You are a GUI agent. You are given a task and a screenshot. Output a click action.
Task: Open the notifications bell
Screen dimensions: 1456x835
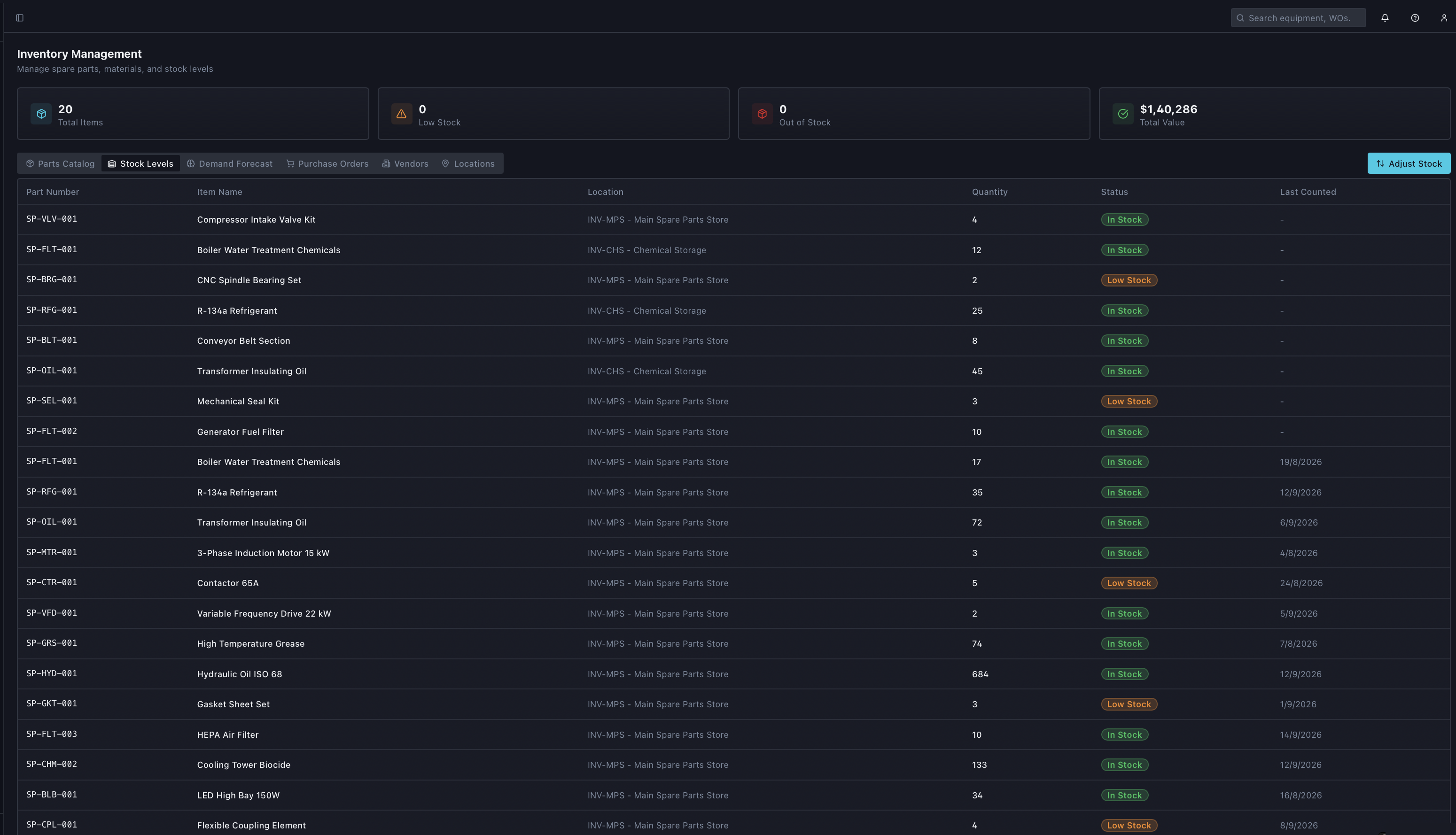coord(1385,18)
